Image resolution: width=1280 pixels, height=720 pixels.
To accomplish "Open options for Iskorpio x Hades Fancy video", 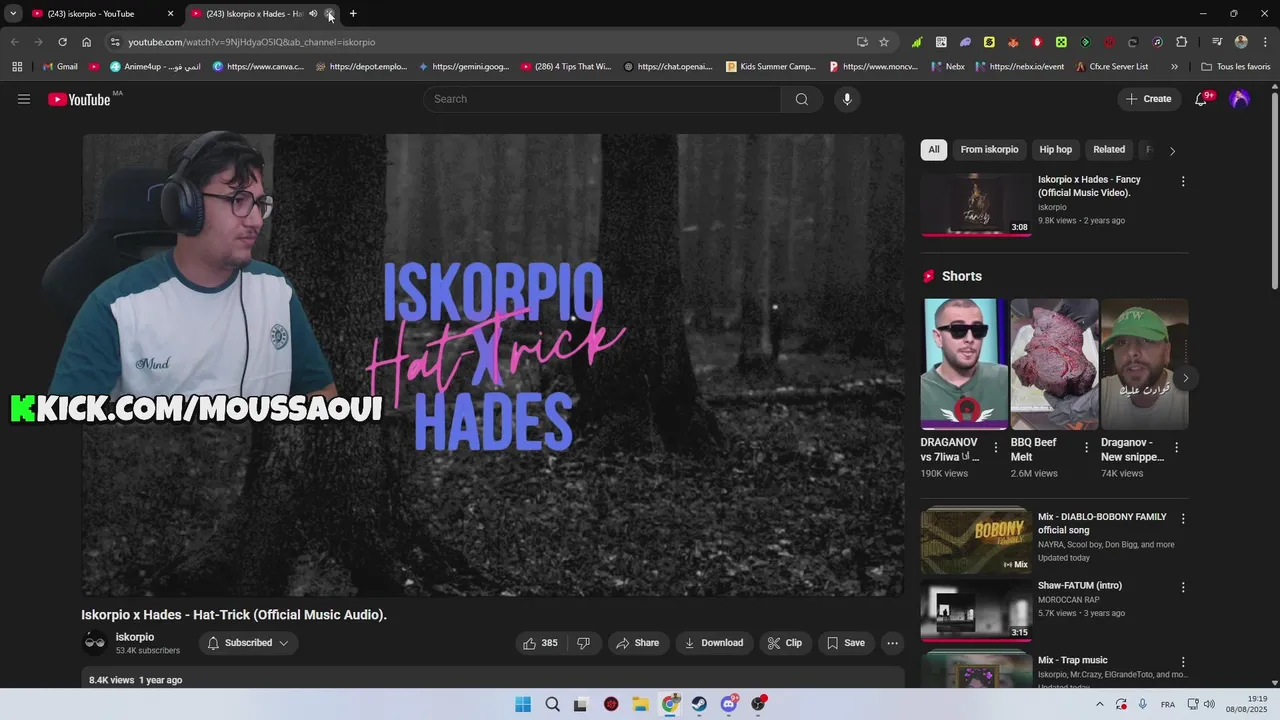I will [x=1183, y=182].
